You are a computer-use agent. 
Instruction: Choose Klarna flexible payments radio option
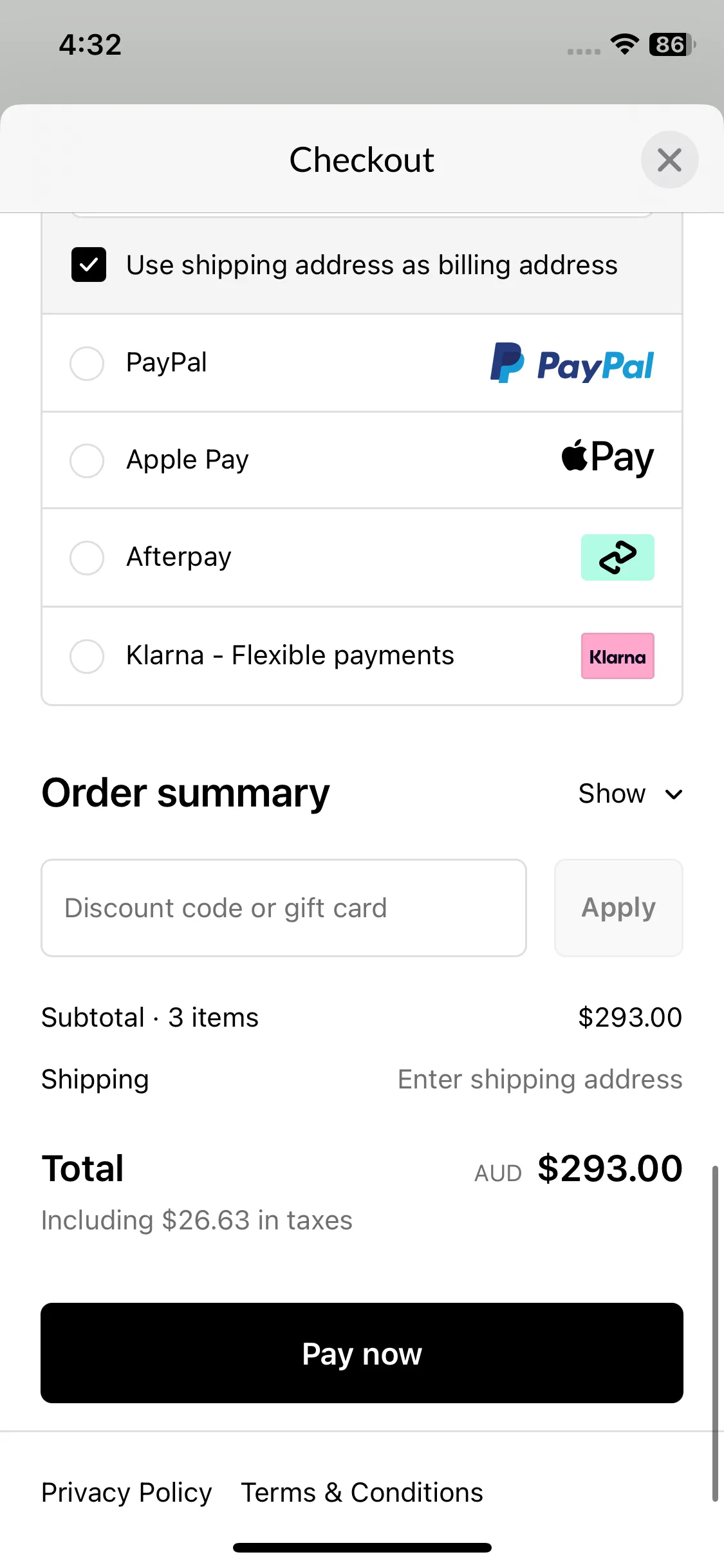click(87, 656)
